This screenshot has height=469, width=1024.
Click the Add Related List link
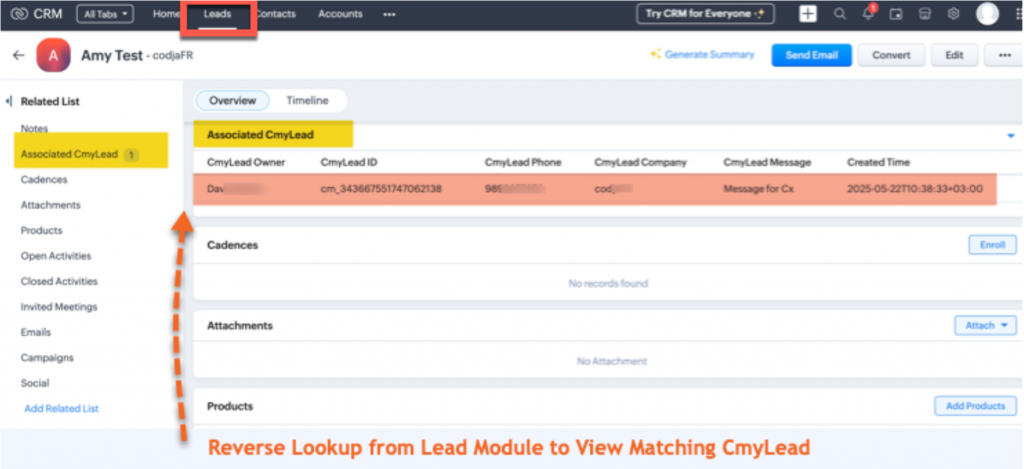tap(61, 408)
